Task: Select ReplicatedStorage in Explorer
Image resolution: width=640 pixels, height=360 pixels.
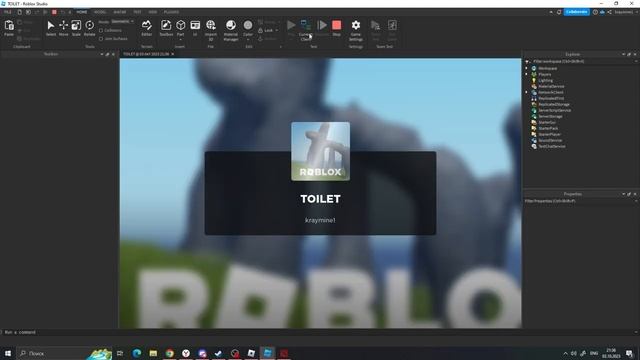Action: 553,104
